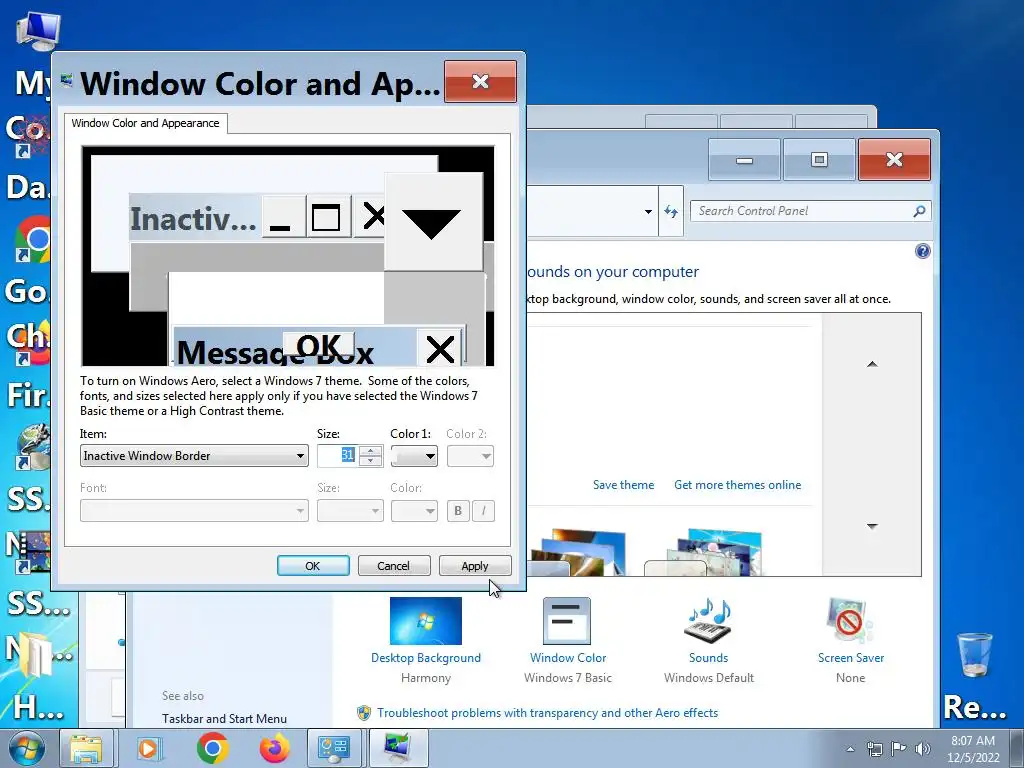This screenshot has height=768, width=1024.
Task: Click the Save theme link
Action: click(x=623, y=485)
